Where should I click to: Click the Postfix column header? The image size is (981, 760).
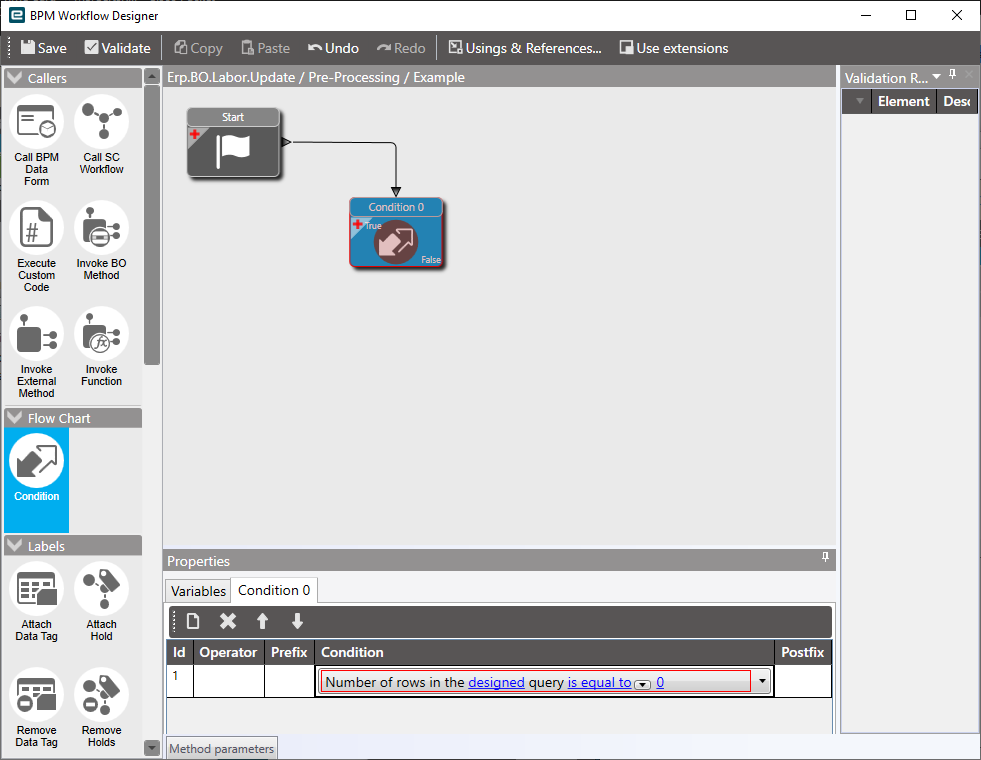click(803, 652)
